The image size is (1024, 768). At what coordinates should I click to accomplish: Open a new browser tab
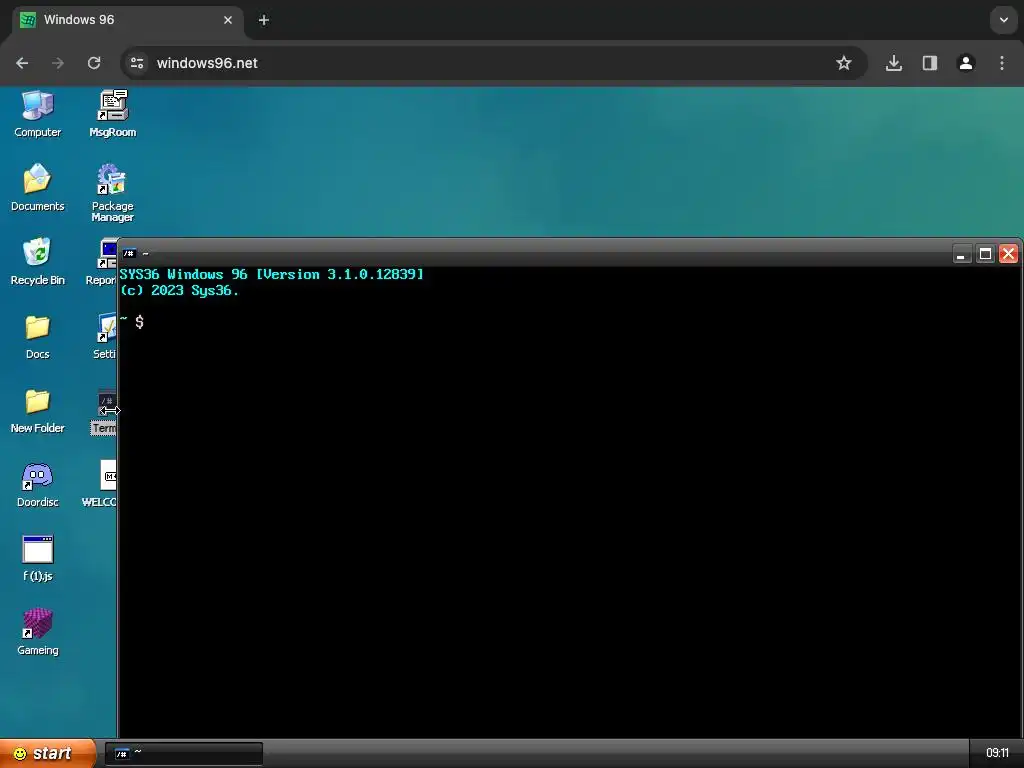click(x=264, y=20)
